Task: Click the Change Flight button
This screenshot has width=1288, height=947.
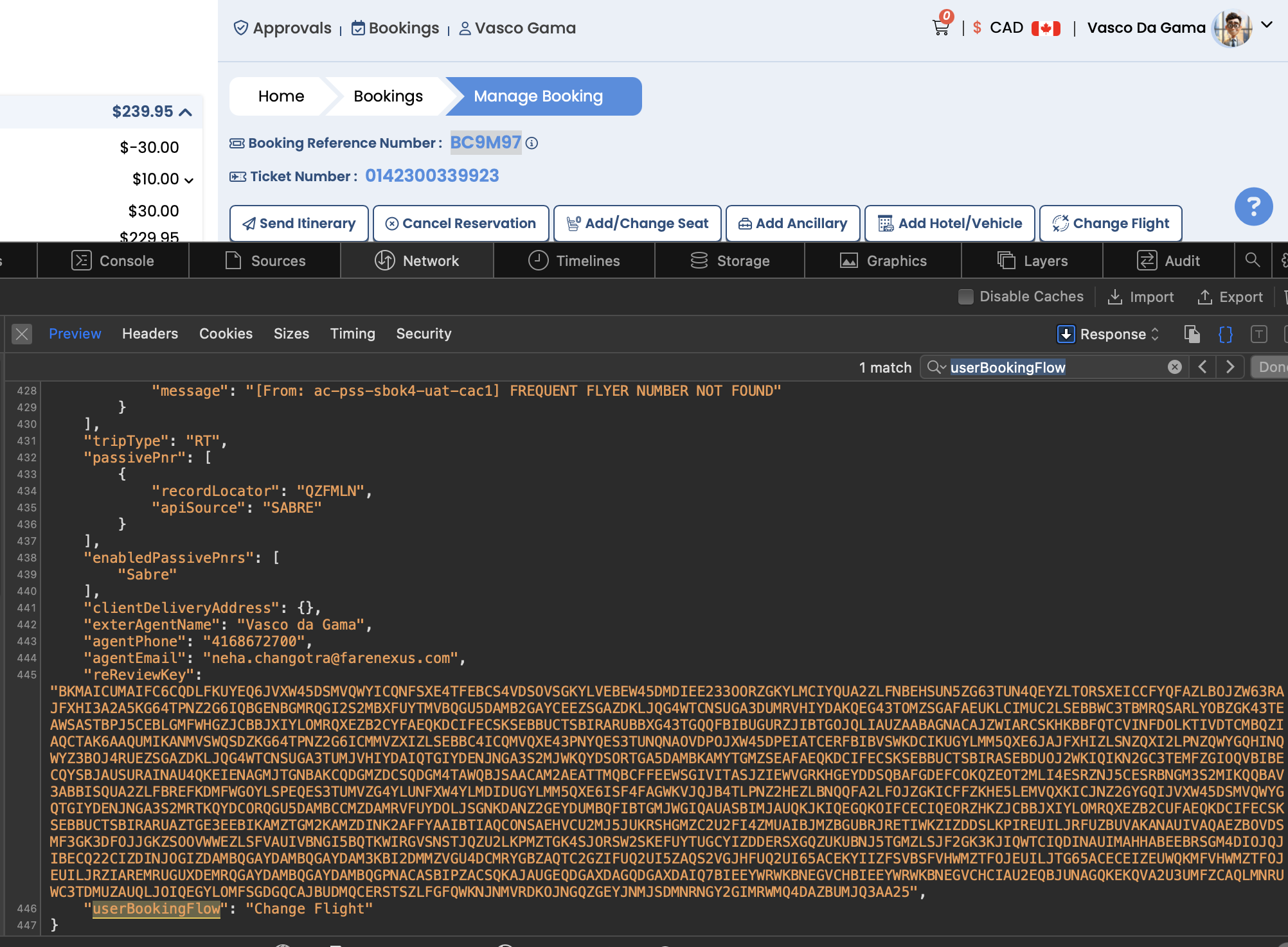Action: click(x=1111, y=224)
